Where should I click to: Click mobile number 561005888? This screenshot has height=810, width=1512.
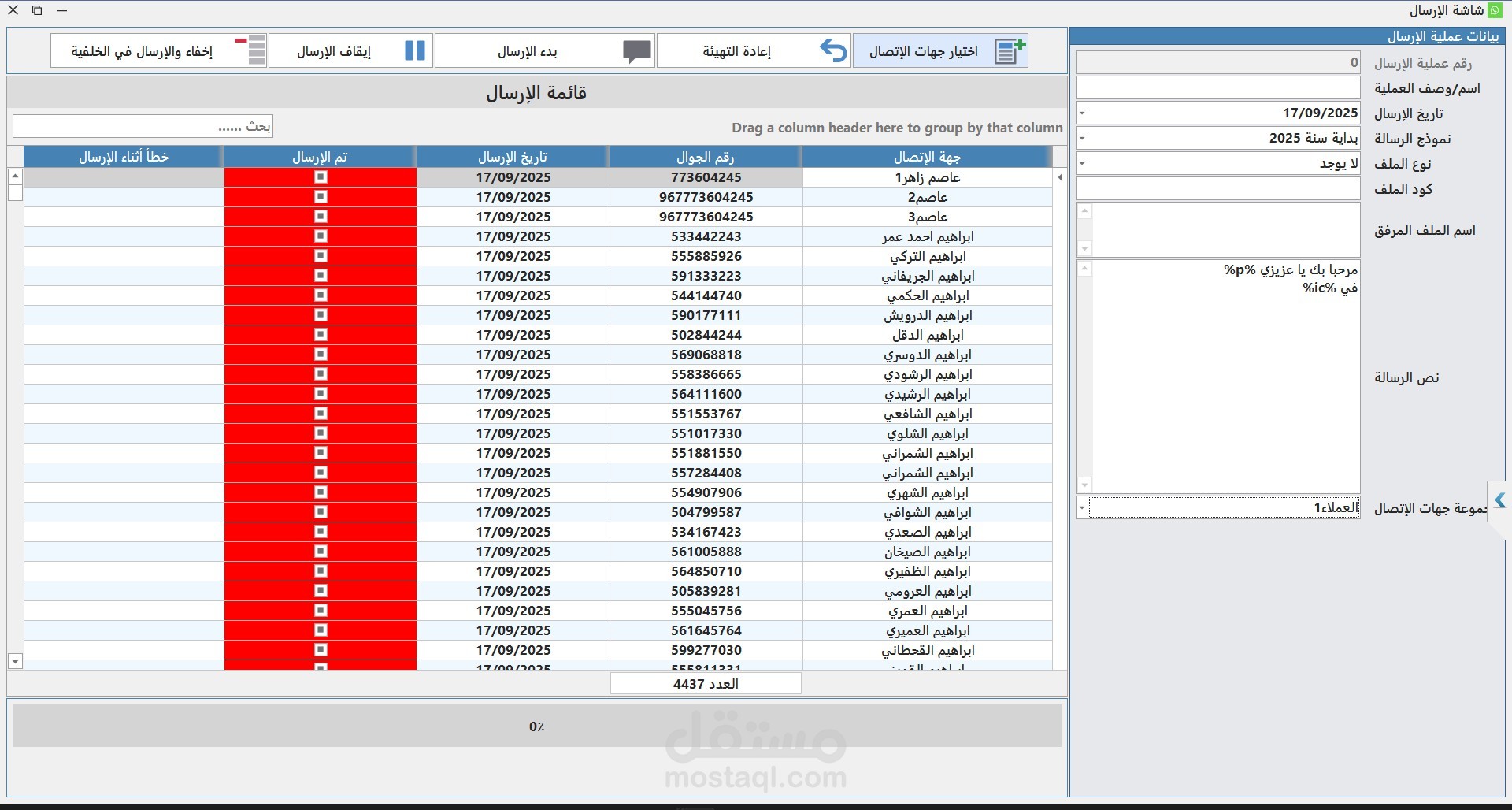[x=706, y=552]
